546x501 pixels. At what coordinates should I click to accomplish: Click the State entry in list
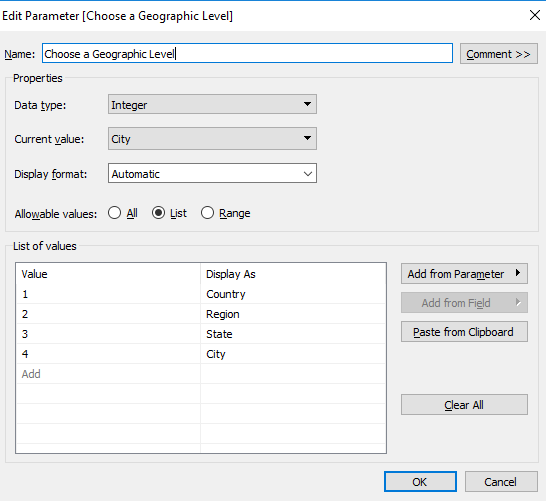pyautogui.click(x=201, y=334)
